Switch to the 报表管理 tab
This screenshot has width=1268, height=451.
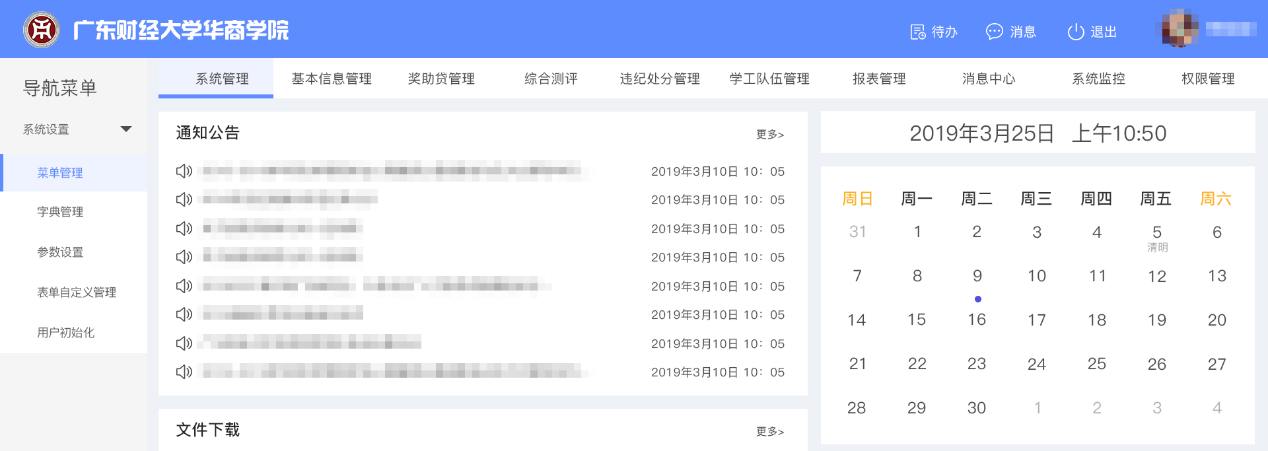pyautogui.click(x=879, y=79)
